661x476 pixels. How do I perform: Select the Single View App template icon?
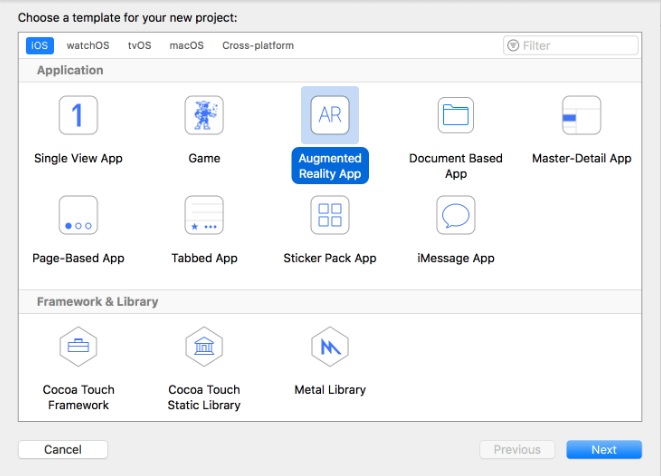click(x=78, y=116)
